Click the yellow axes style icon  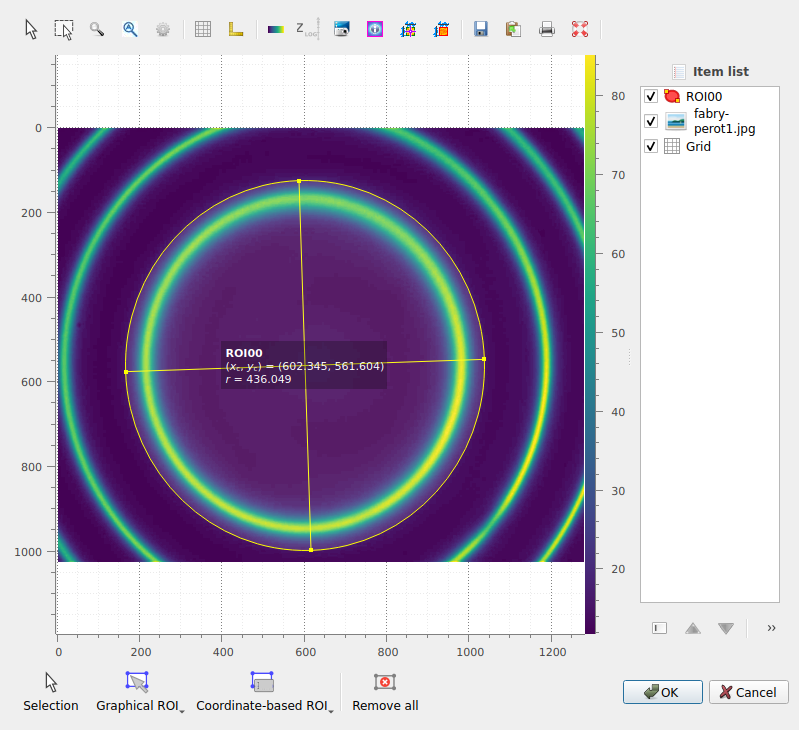[236, 29]
